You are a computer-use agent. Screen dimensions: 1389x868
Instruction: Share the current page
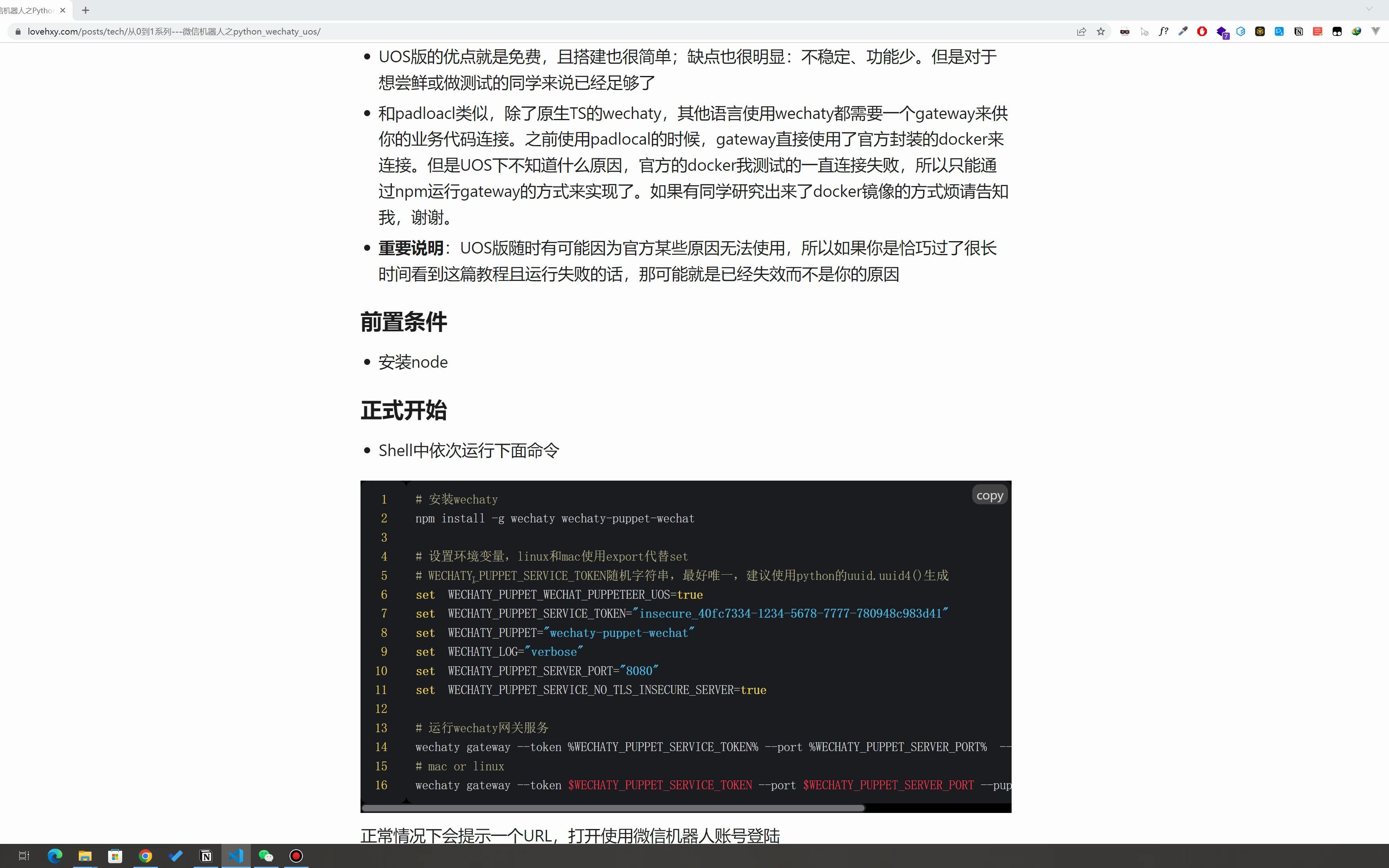coord(1082,32)
